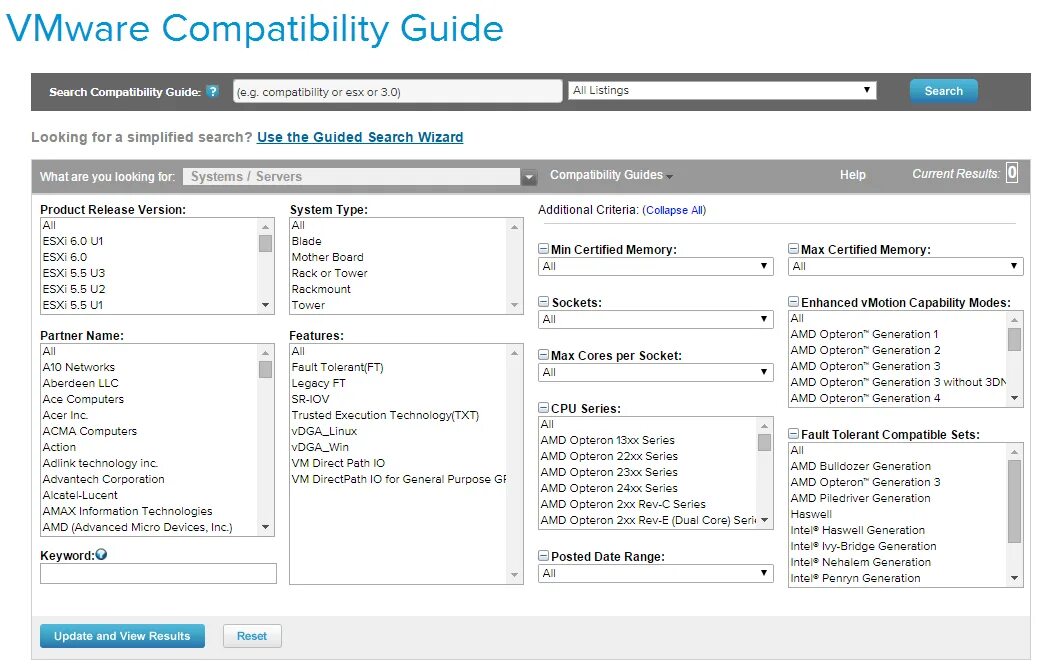This screenshot has width=1039, height=668.
Task: Open the Systems / Servers dropdown
Action: 359,177
